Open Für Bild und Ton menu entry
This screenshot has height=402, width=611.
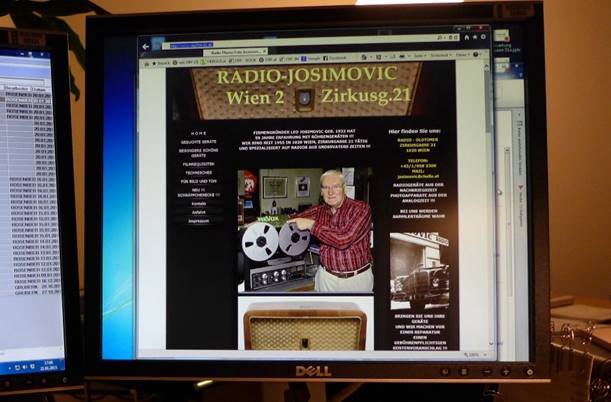(199, 182)
